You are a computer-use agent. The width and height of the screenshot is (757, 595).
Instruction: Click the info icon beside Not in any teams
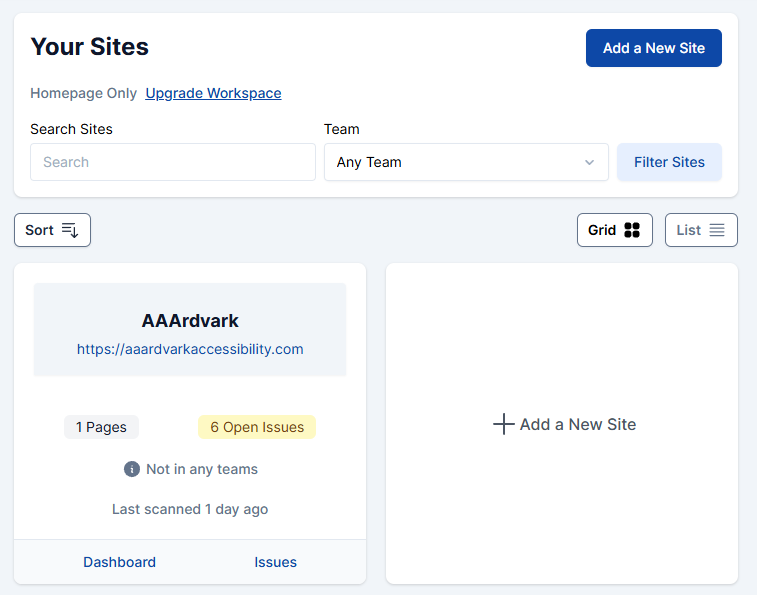(132, 469)
